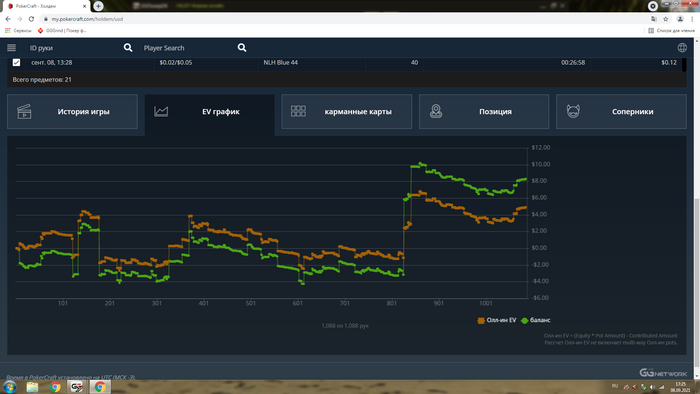Open the language globe icon
Screen dimensions: 700x394
[x=682, y=48]
